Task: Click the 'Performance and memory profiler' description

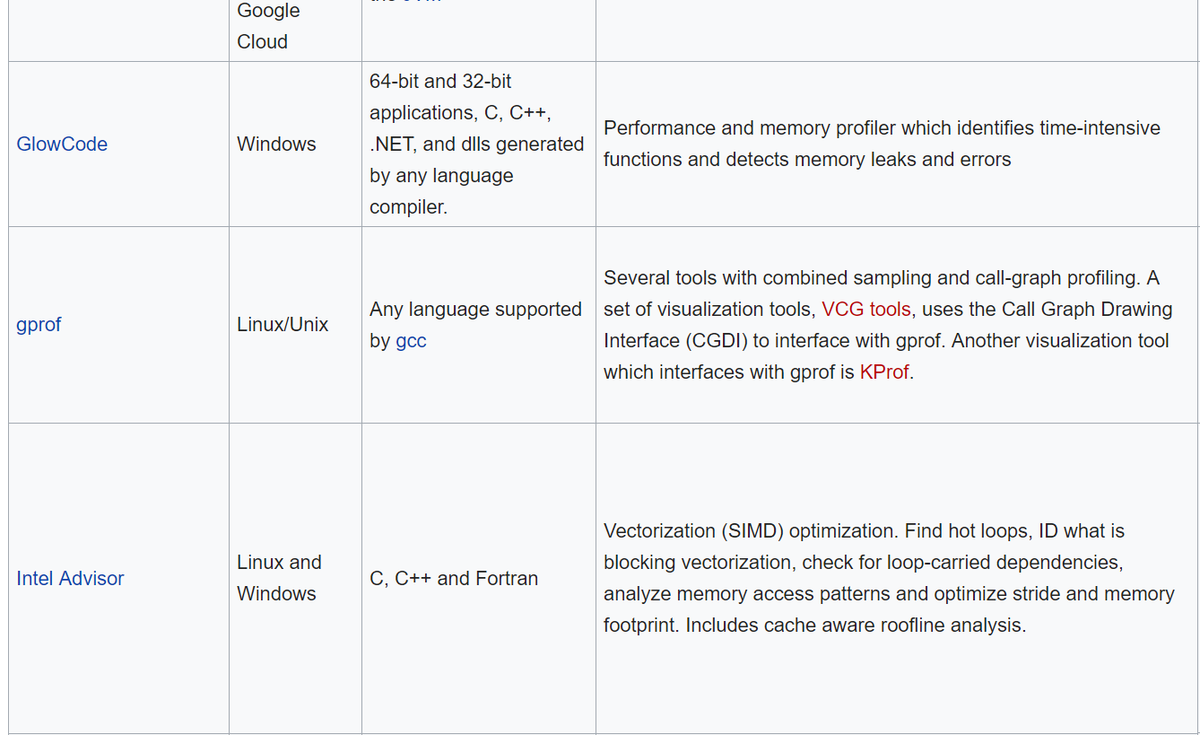Action: click(882, 144)
